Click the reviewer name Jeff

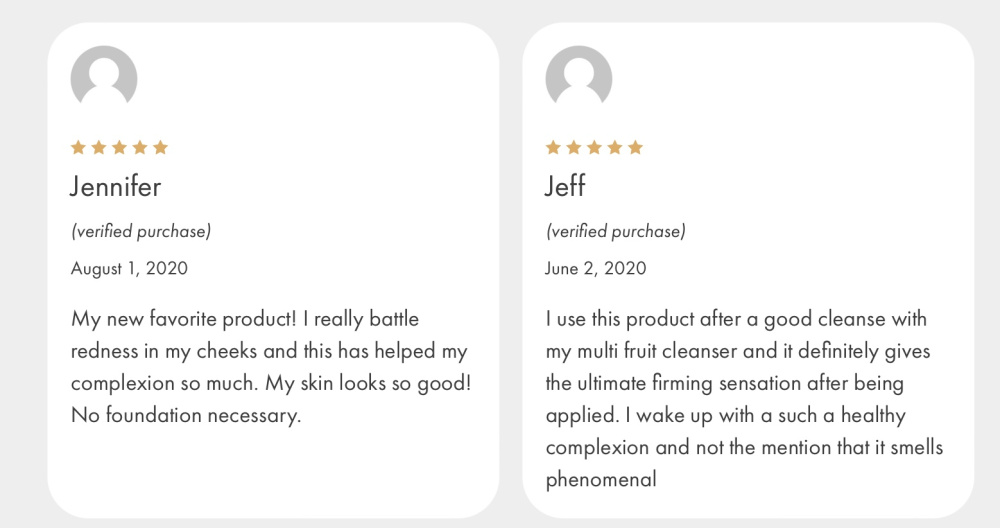pos(566,186)
